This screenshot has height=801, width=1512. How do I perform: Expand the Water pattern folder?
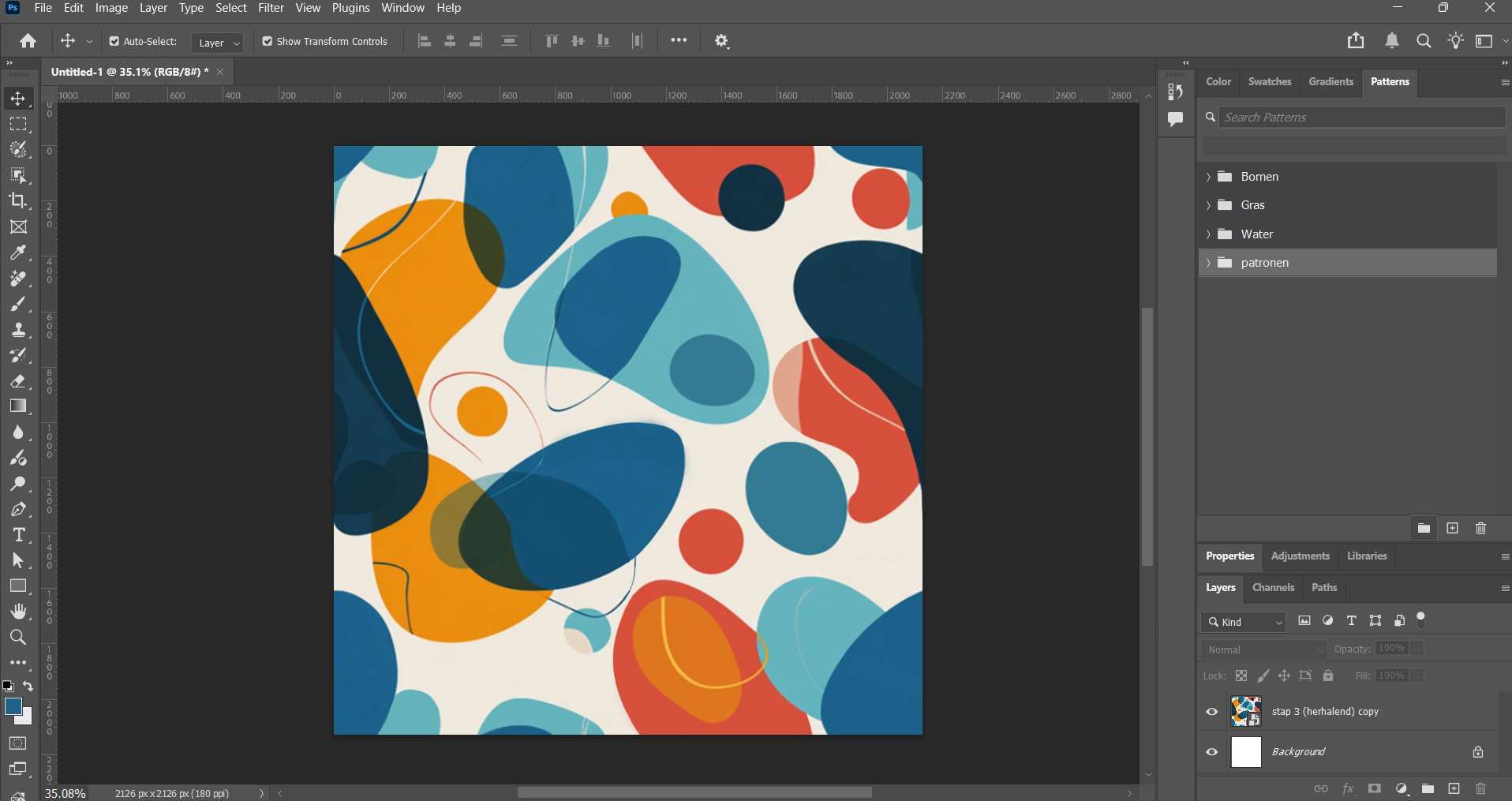1208,234
